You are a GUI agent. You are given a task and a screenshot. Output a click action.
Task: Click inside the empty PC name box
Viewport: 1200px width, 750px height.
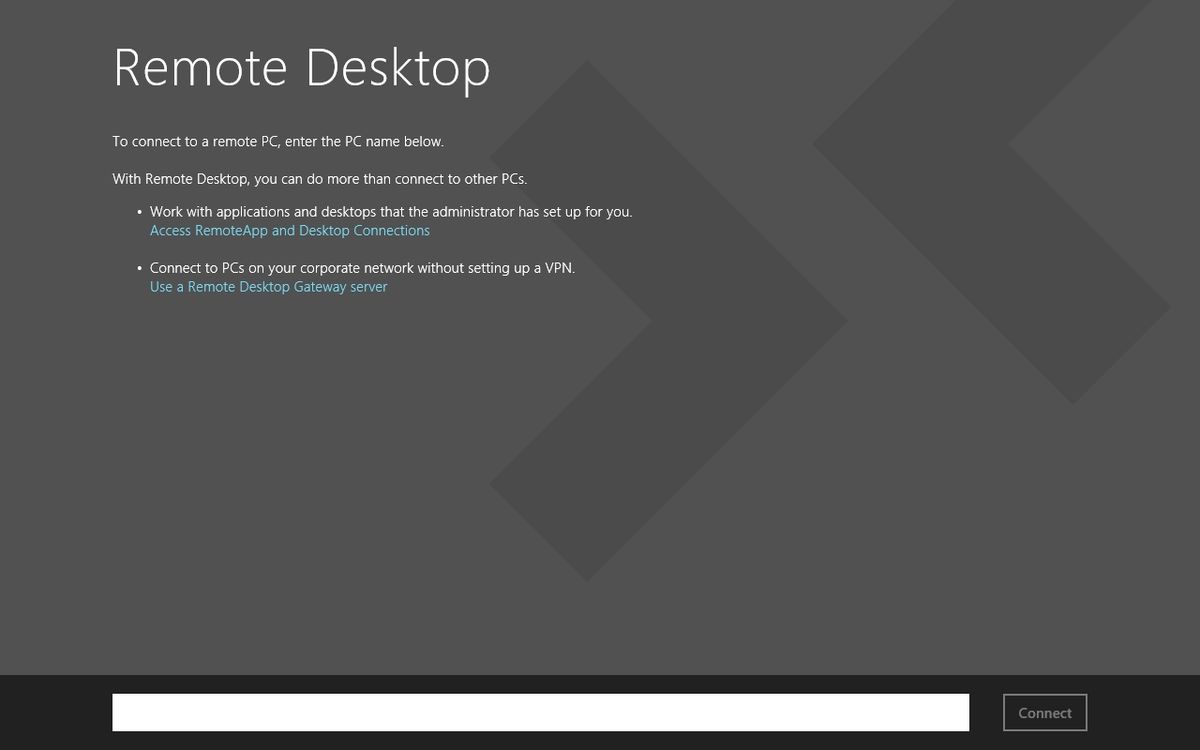click(x=540, y=712)
